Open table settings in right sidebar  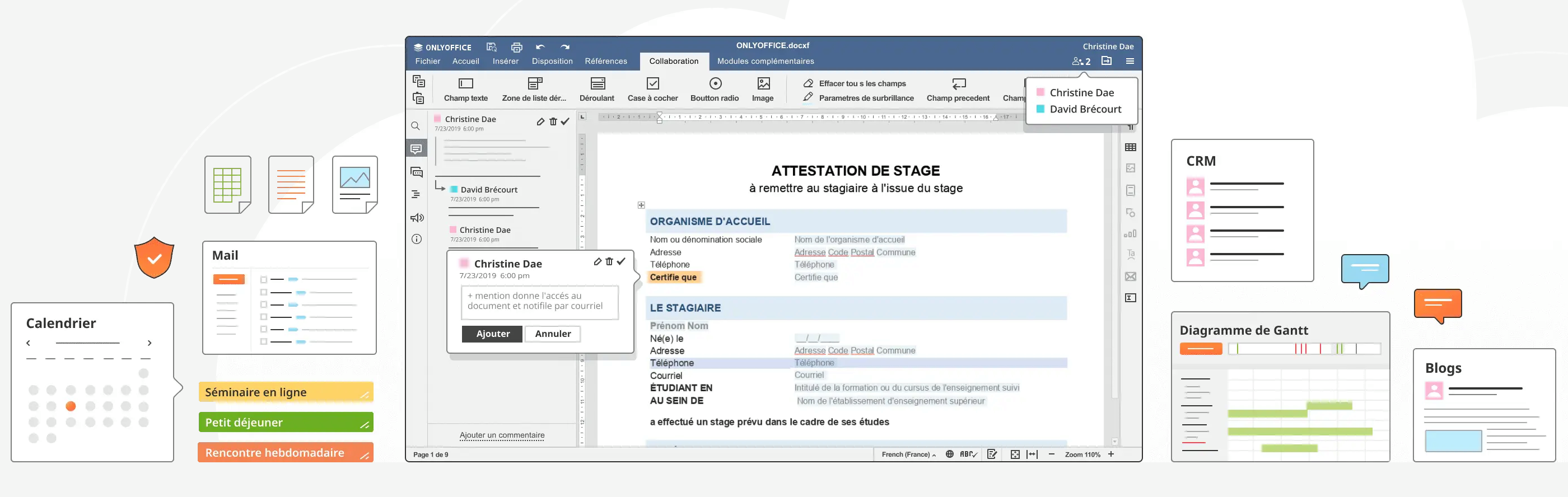point(1130,147)
